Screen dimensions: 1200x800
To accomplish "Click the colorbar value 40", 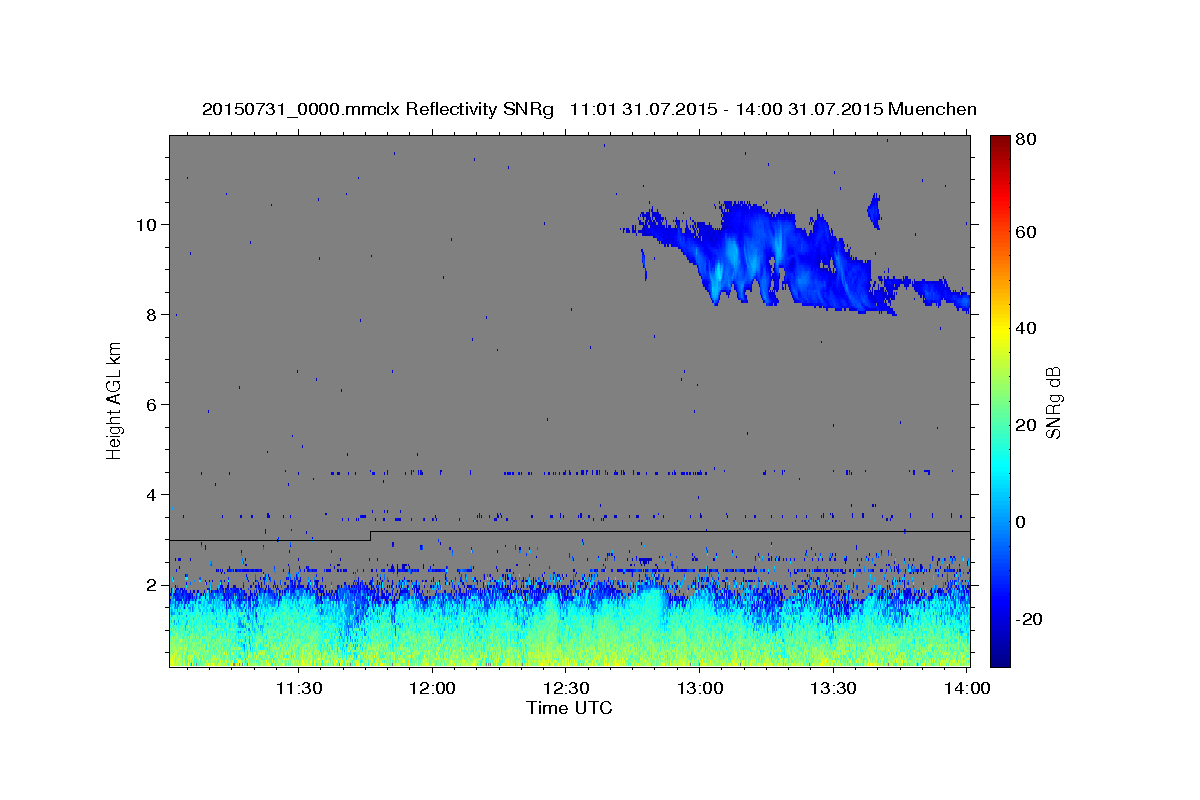I will (1025, 328).
